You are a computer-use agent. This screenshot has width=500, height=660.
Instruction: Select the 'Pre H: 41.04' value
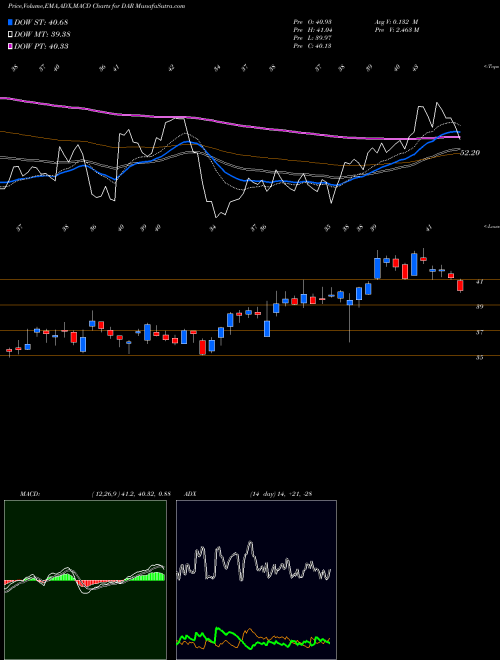coord(313,29)
